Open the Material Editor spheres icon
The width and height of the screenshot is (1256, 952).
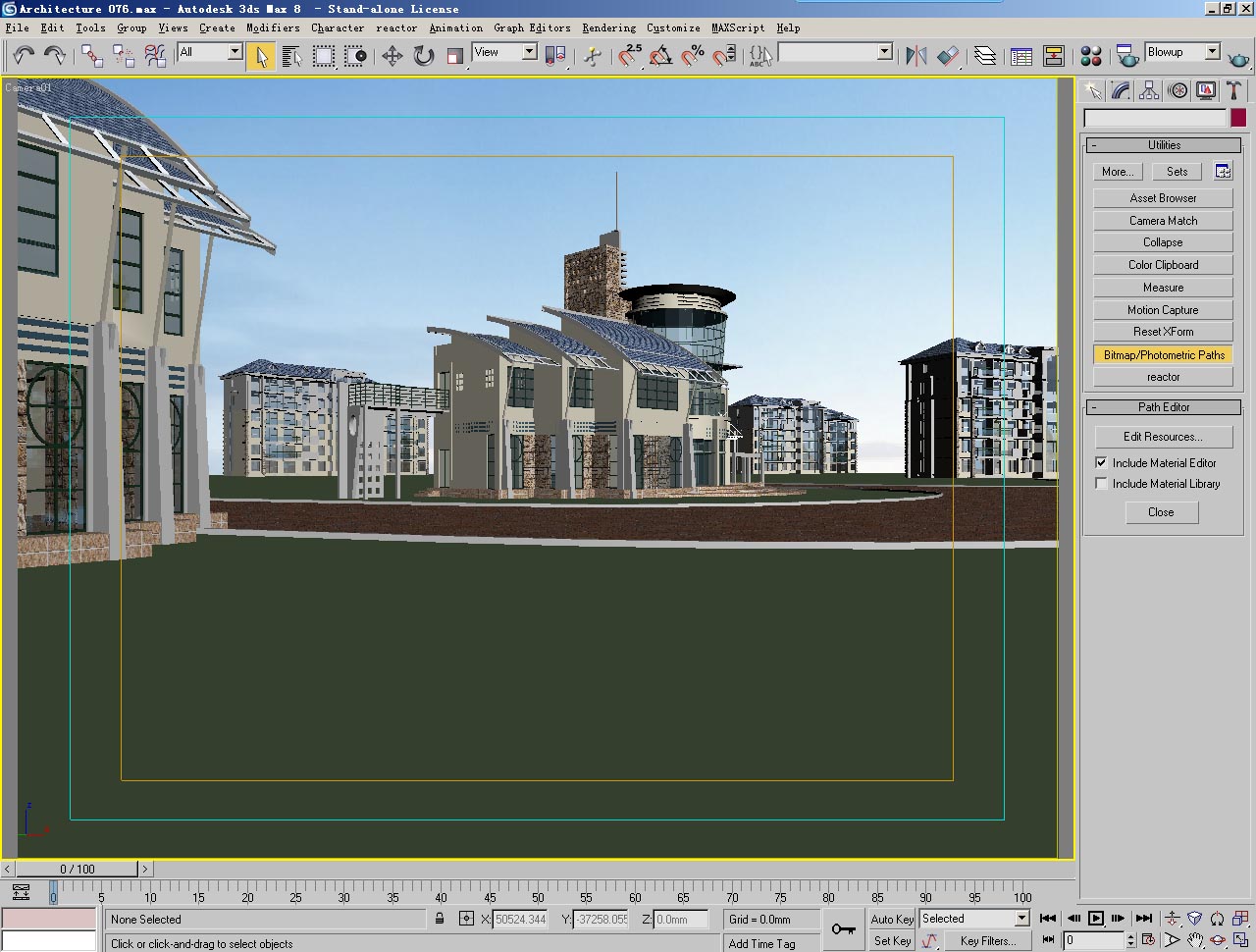tap(1090, 56)
